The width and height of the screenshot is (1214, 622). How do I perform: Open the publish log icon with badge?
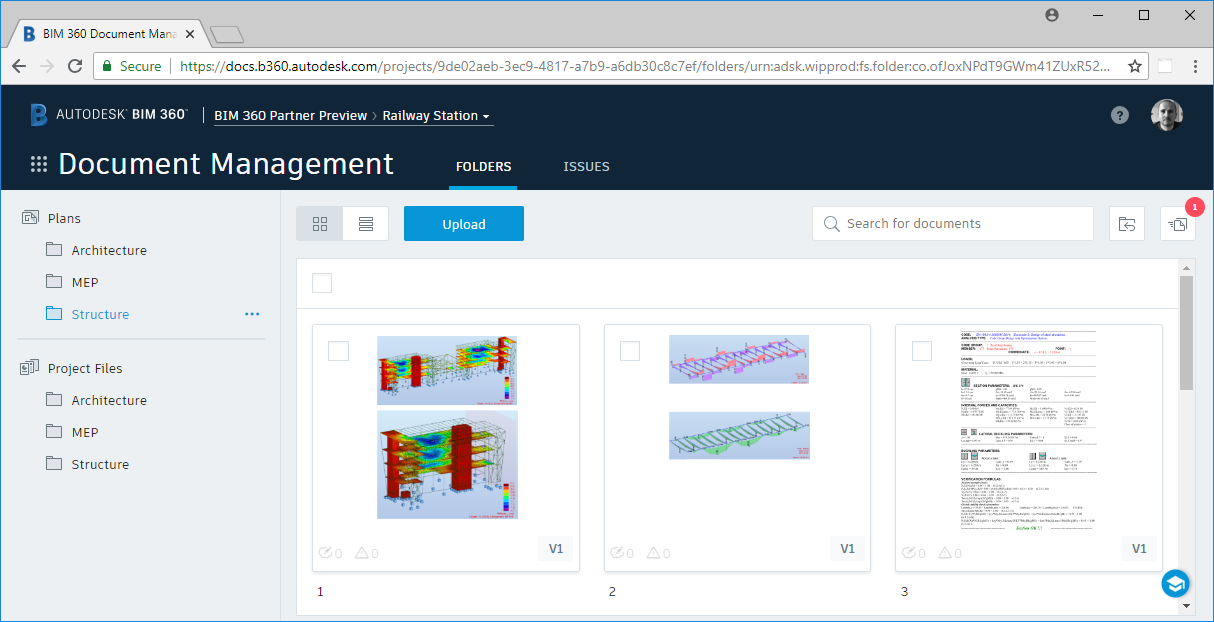tap(1178, 224)
